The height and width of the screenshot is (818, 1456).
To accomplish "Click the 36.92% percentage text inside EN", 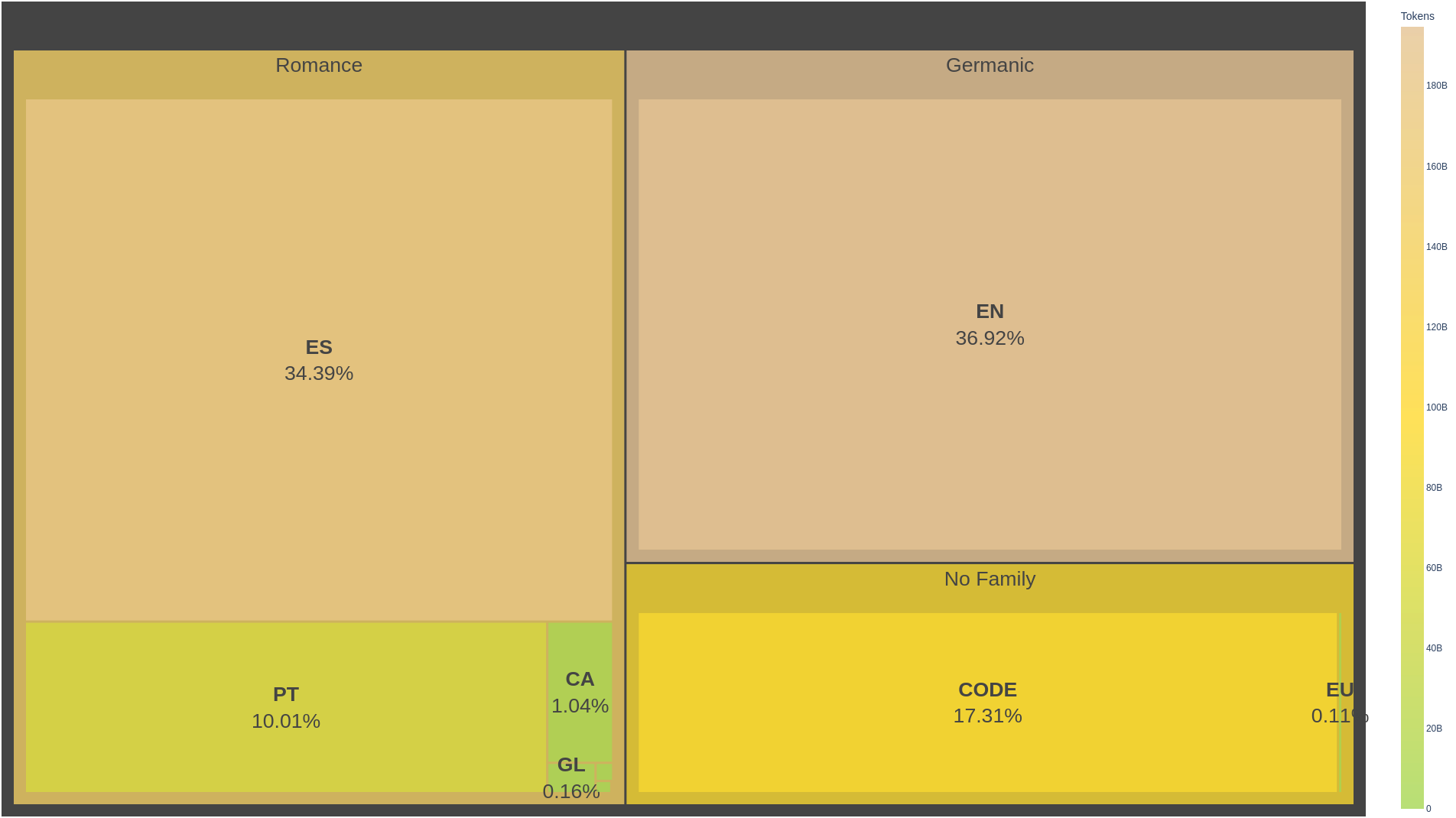I will point(989,337).
